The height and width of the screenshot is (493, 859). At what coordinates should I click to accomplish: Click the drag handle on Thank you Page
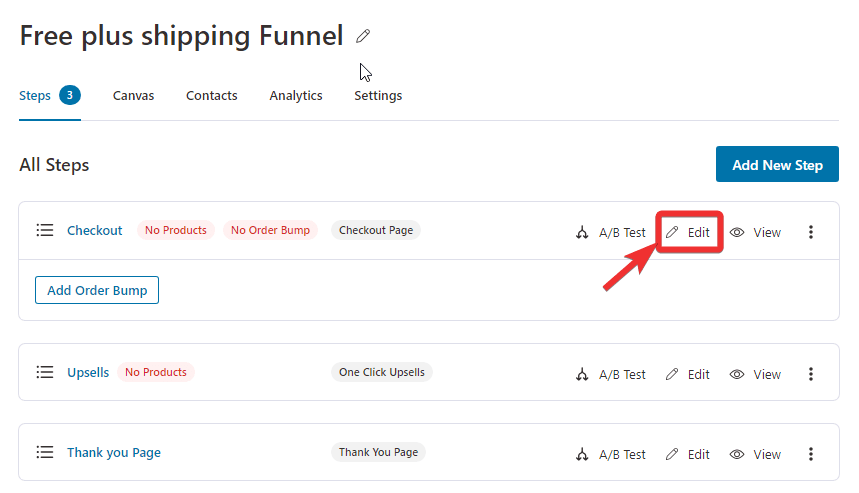click(x=45, y=452)
